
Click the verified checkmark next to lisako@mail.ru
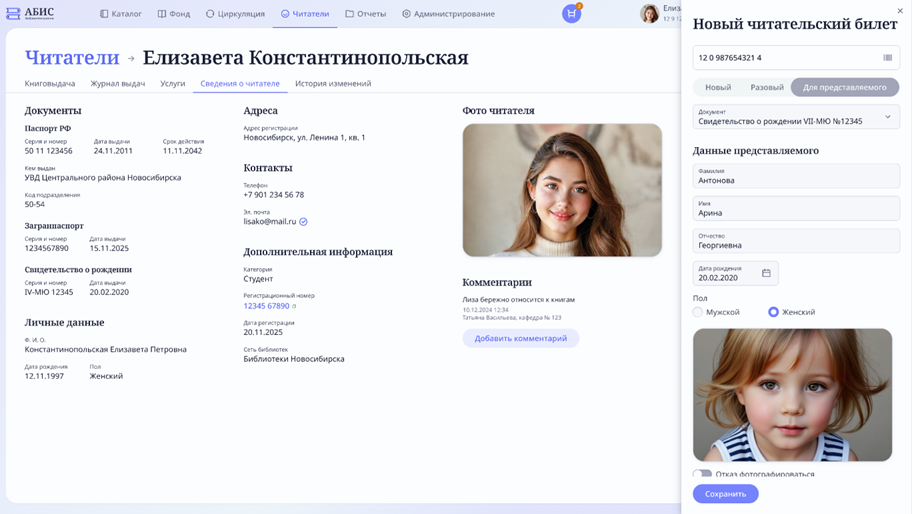303,222
